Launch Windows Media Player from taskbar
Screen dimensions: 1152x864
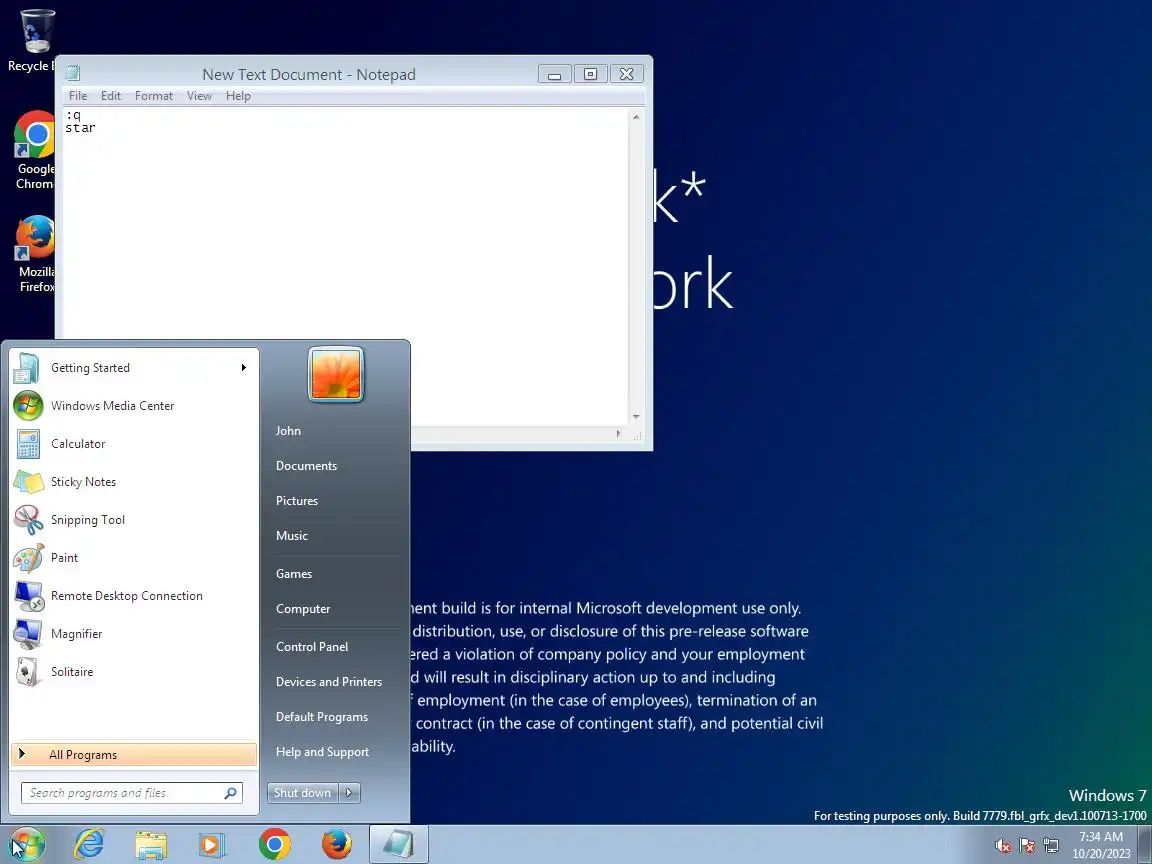pos(212,845)
